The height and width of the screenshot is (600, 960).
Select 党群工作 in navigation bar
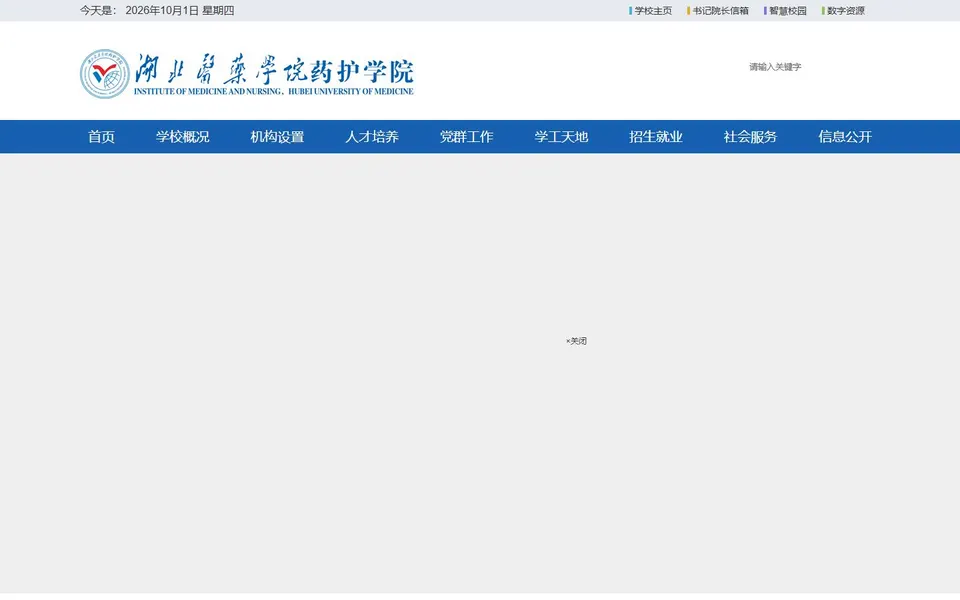click(467, 137)
